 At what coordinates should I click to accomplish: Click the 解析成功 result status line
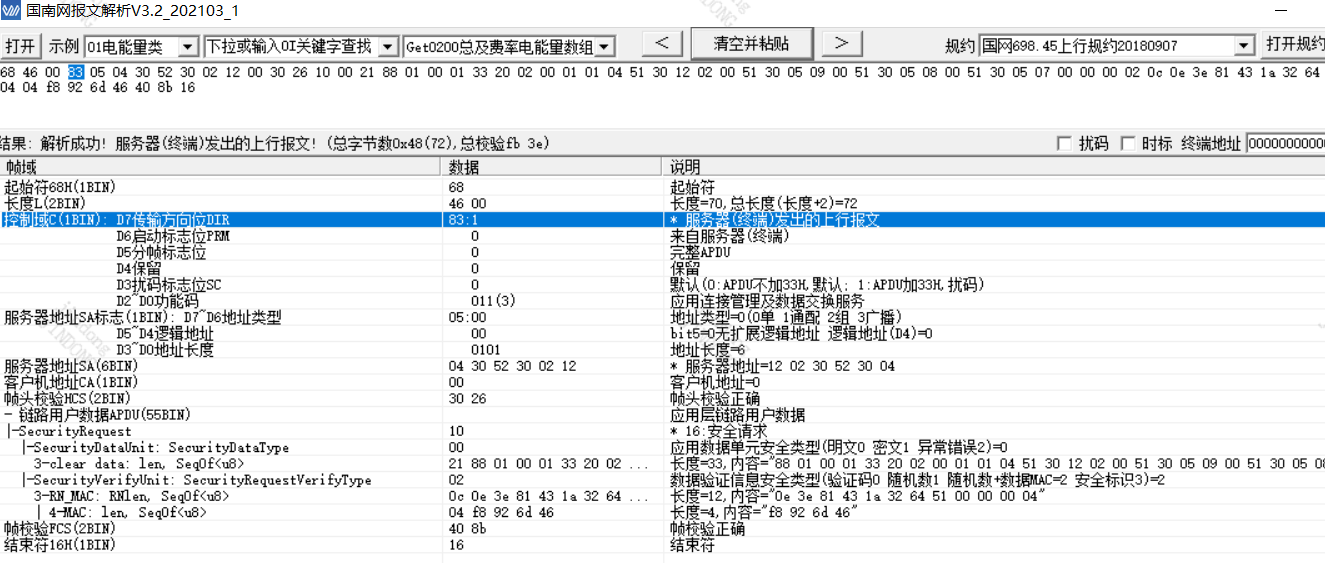(x=275, y=144)
